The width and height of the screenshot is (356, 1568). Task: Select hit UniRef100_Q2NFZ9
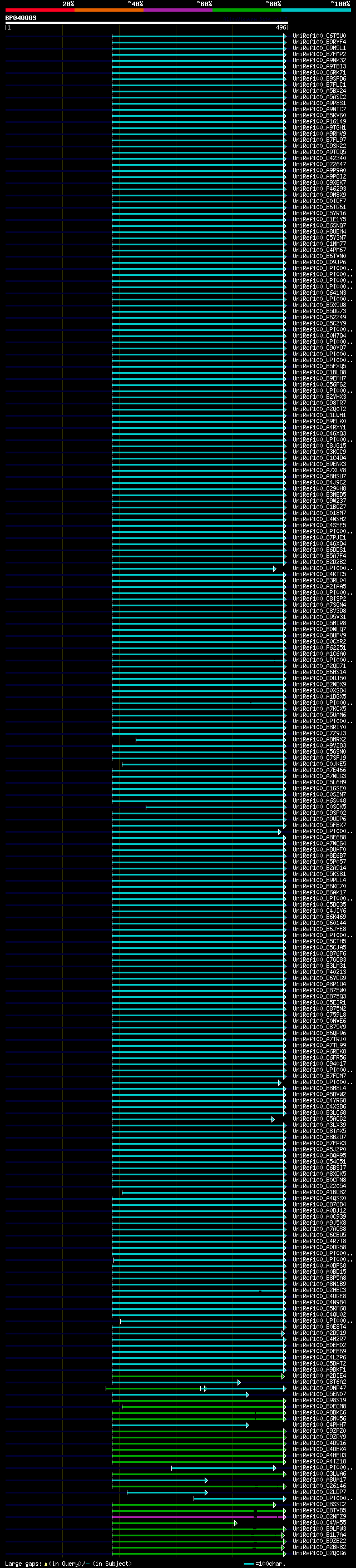pyautogui.click(x=319, y=1517)
